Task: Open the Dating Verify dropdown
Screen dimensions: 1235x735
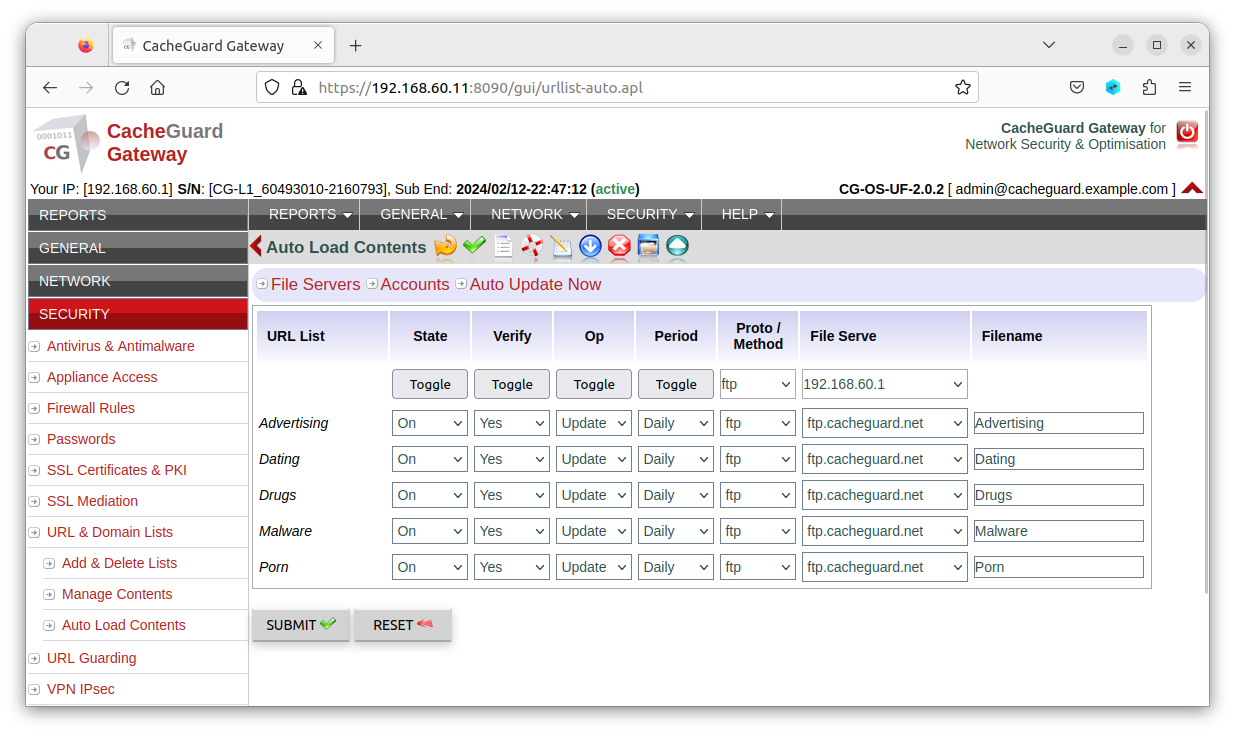Action: [512, 459]
